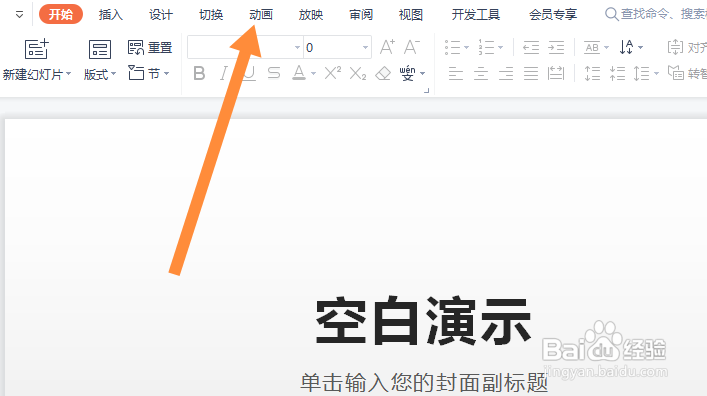Viewport: 707px width, 396px height.
Task: Open the 审阅 tab
Action: (x=361, y=14)
